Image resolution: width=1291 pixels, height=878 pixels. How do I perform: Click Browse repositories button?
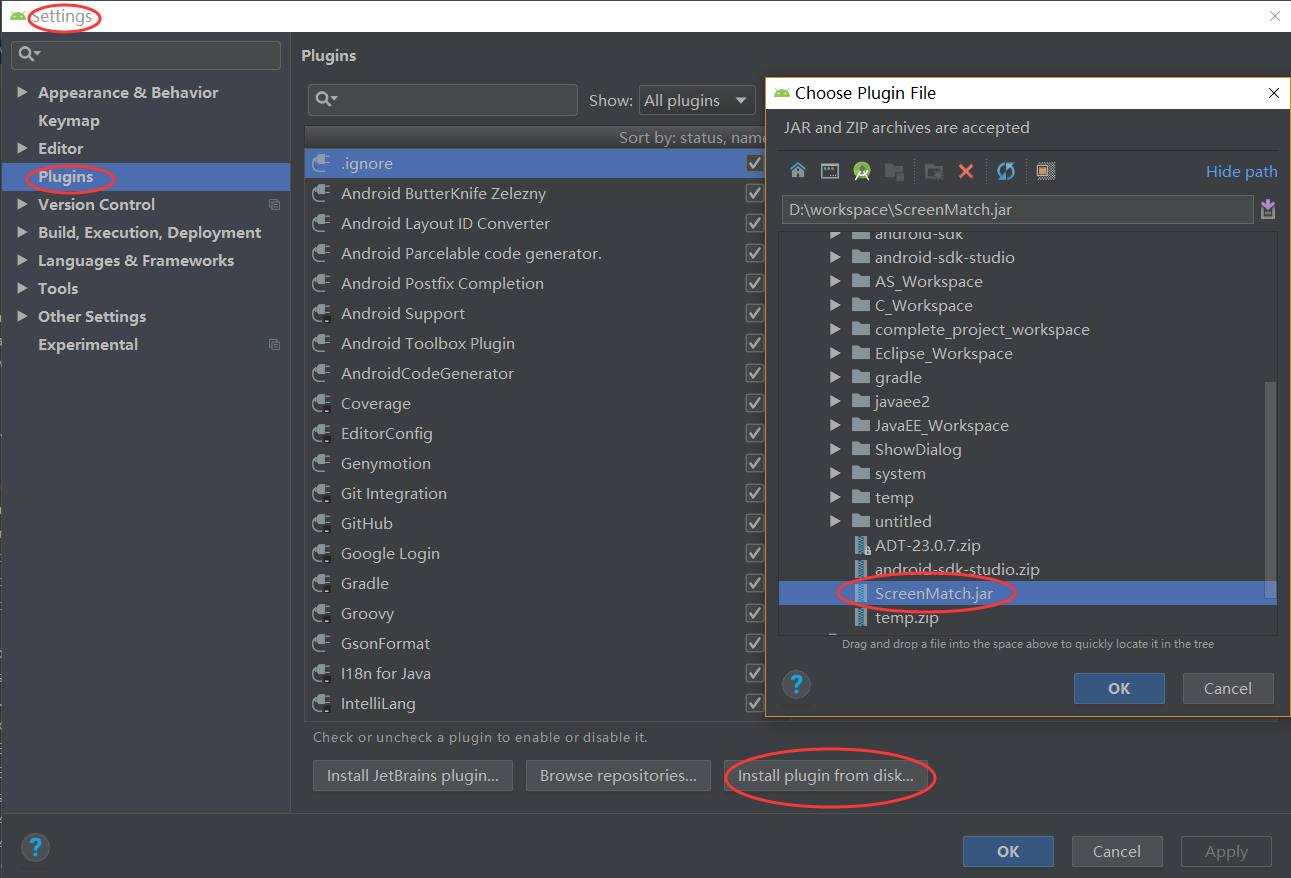coord(618,775)
